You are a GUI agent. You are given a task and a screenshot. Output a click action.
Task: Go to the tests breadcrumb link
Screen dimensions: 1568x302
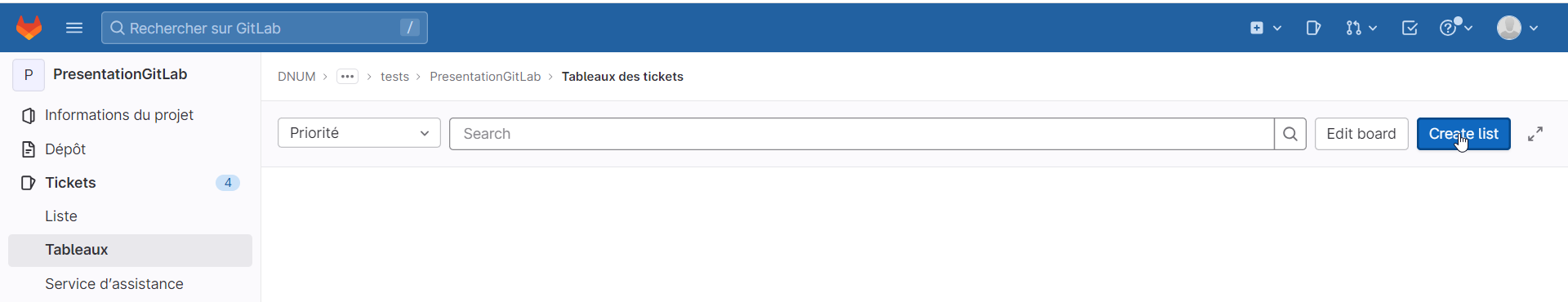[x=394, y=77]
